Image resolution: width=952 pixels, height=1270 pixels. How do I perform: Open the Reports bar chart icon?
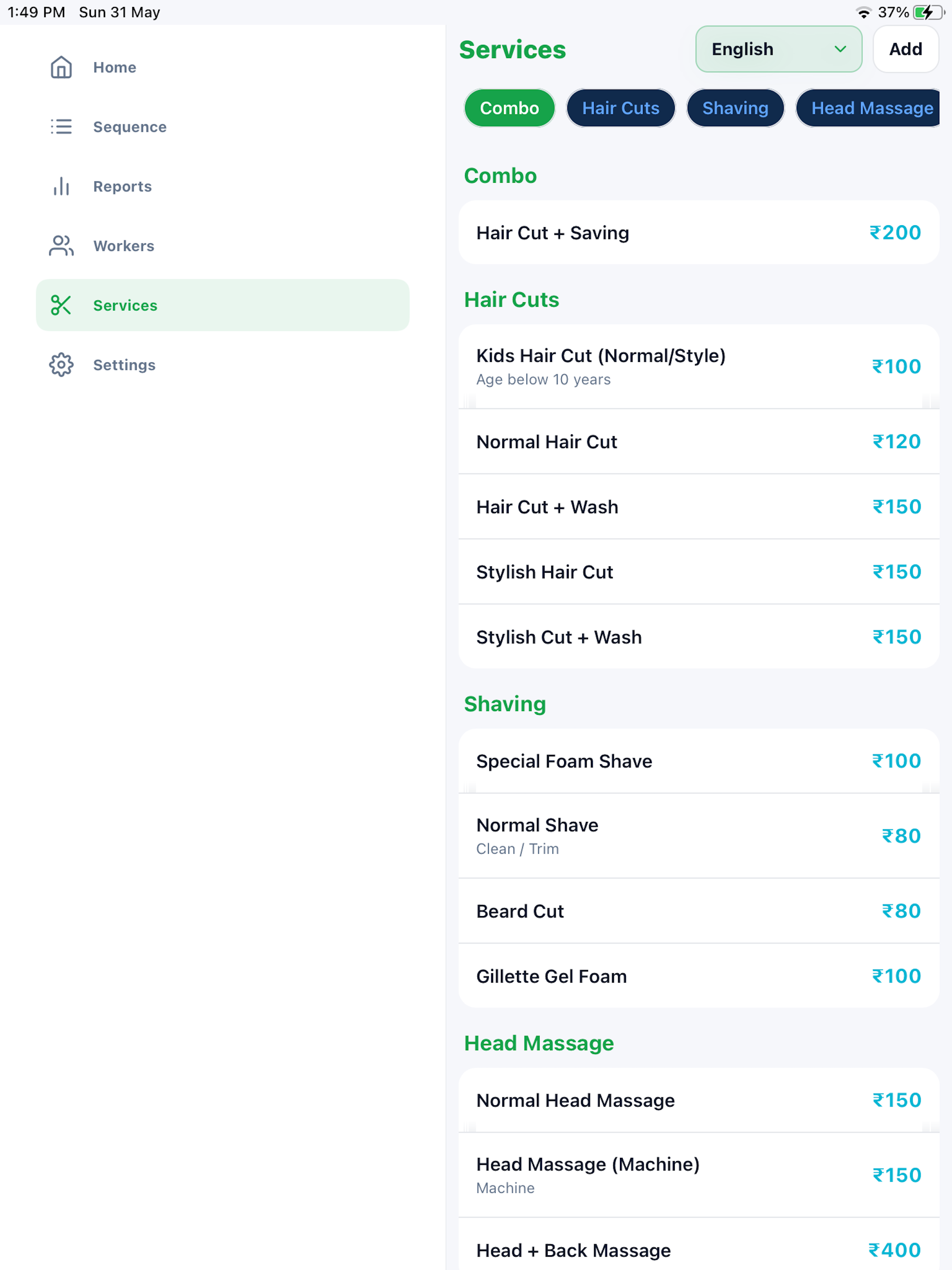point(61,186)
